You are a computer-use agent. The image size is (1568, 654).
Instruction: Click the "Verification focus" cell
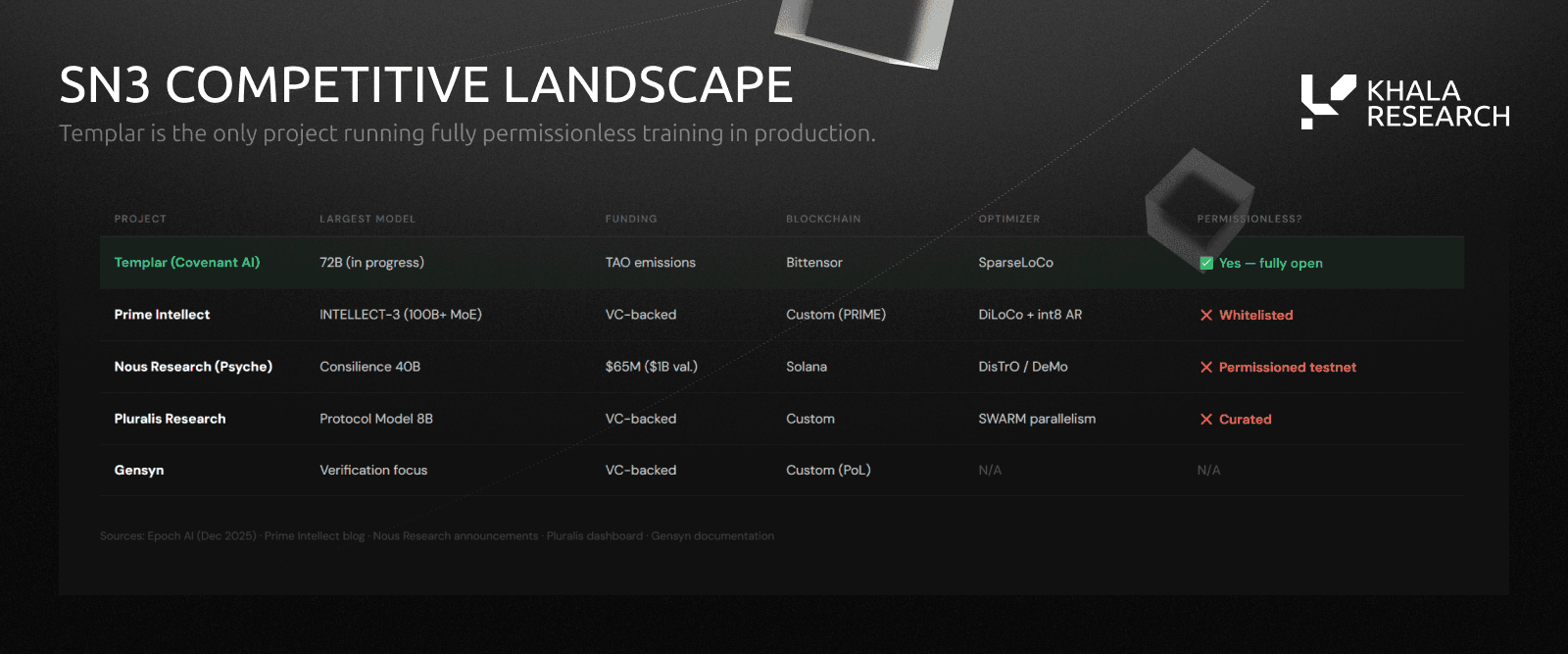click(373, 470)
